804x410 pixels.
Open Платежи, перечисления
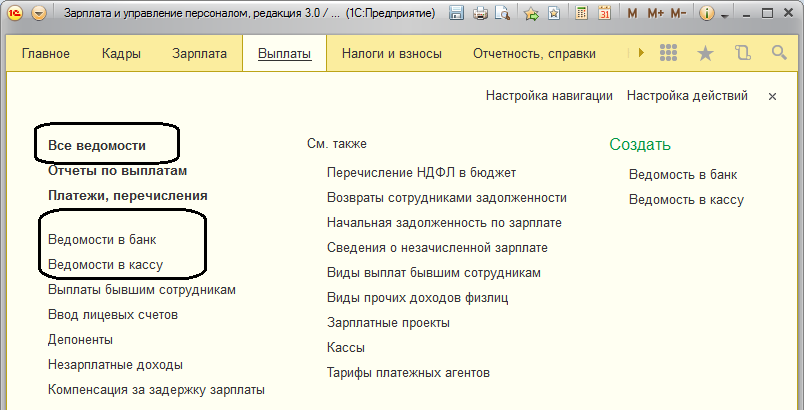(x=128, y=196)
